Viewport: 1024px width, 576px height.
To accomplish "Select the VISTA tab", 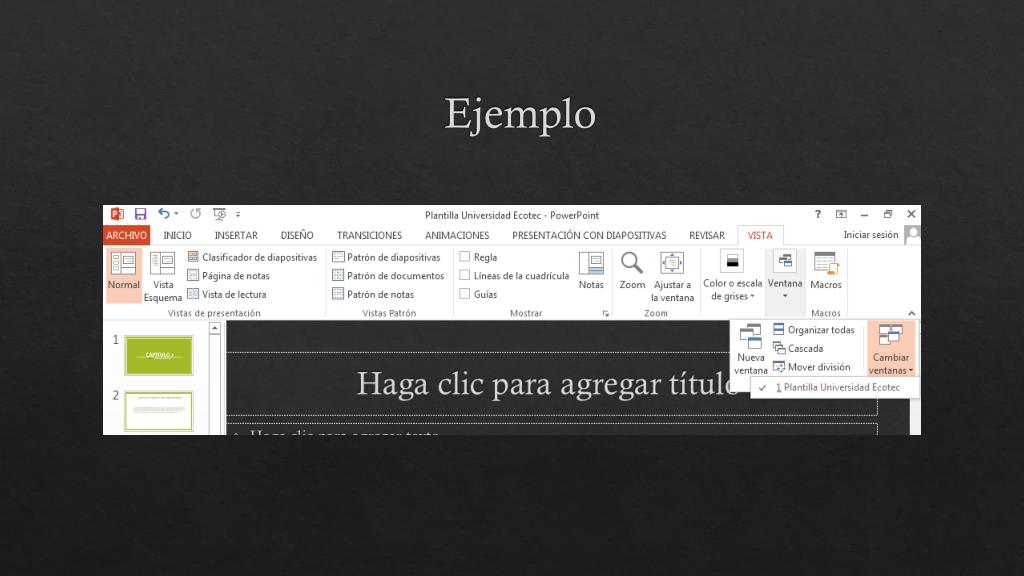I will [x=760, y=235].
